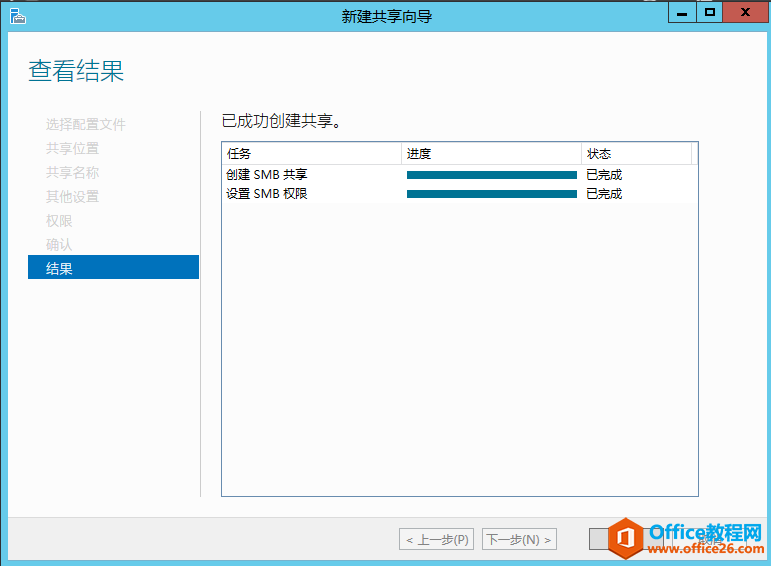Go to the 确认 step
Screen dimensions: 771x566
point(59,244)
